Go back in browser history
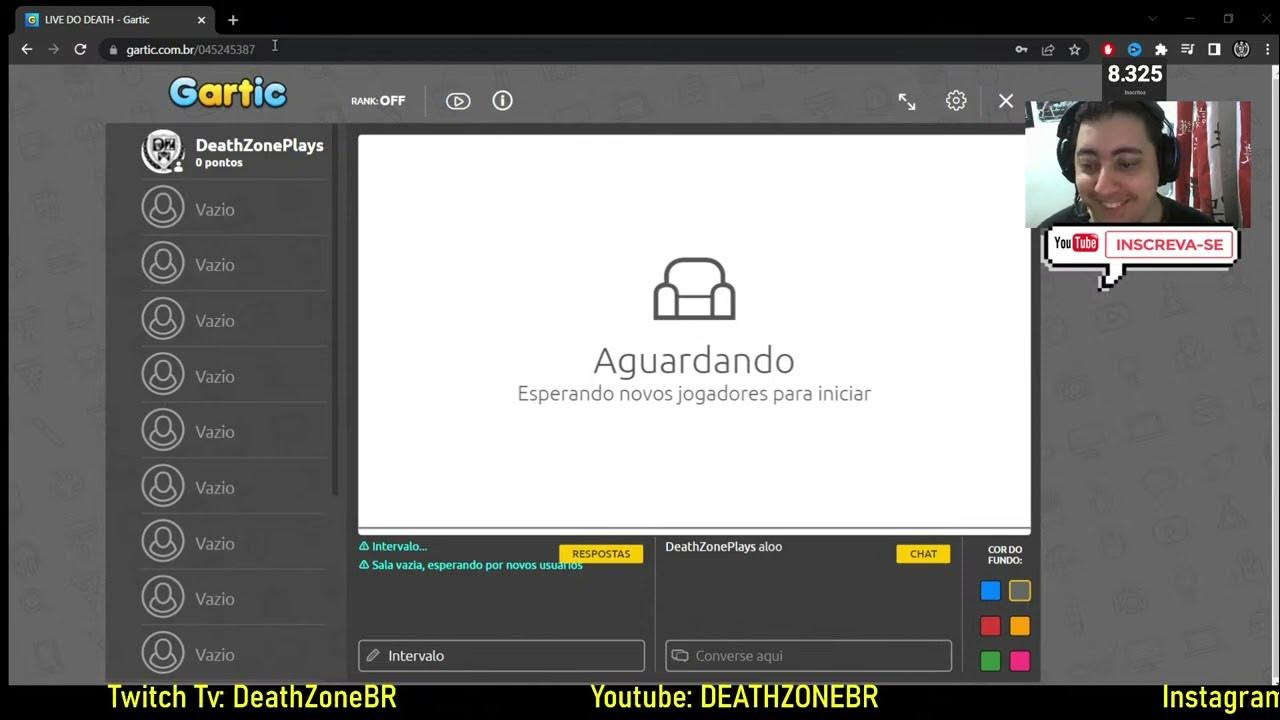 click(27, 49)
